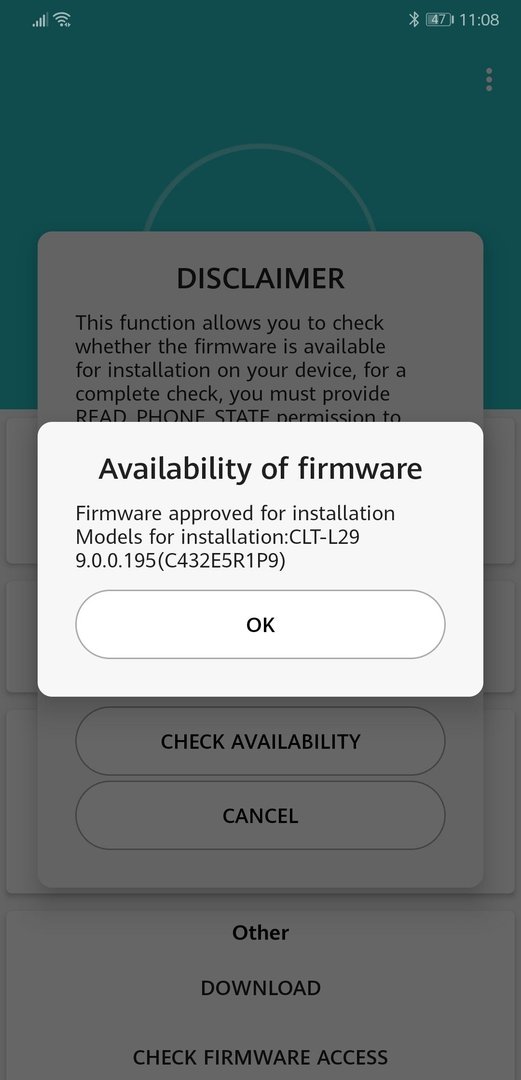Click the CHECK AVAILABILITY button
This screenshot has width=521, height=1080.
260,741
